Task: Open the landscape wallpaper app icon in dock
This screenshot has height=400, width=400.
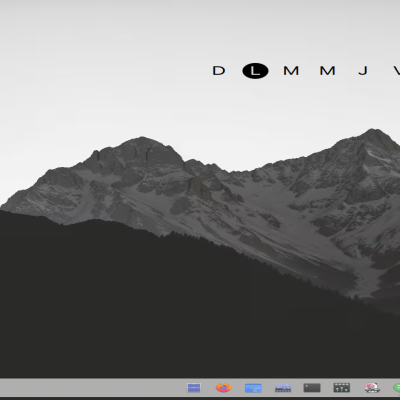Action: [x=283, y=388]
